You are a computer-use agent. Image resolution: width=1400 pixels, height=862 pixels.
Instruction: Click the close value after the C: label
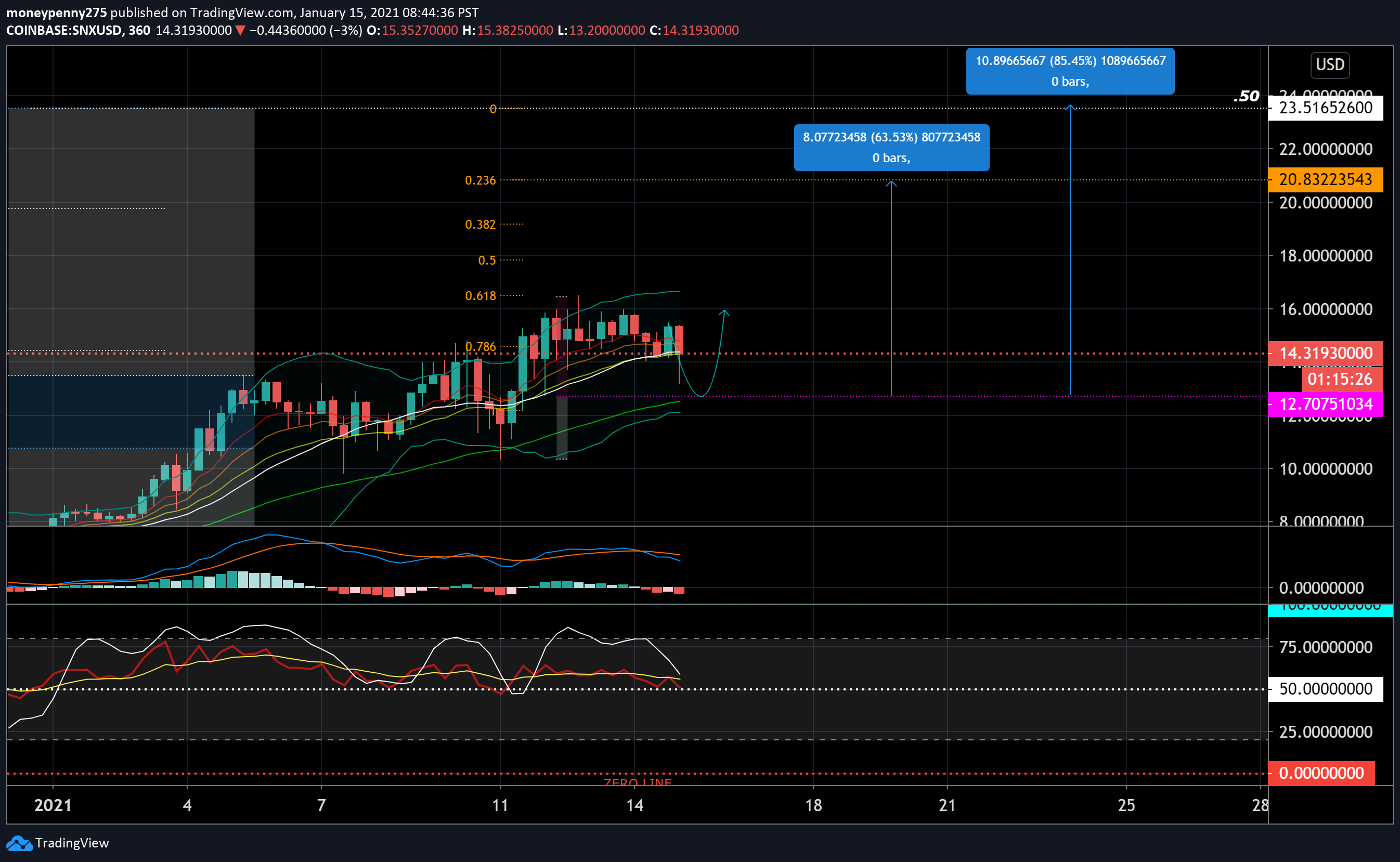click(701, 30)
